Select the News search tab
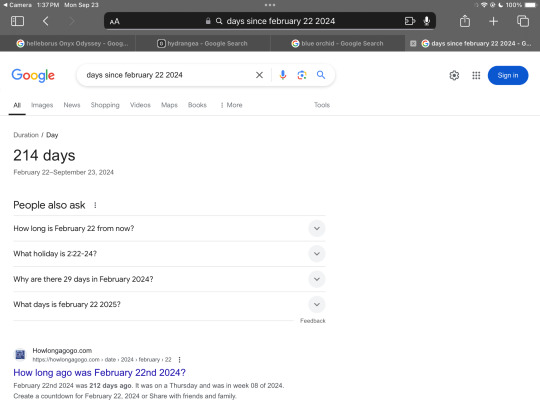Viewport: 540px width, 405px height. click(72, 105)
